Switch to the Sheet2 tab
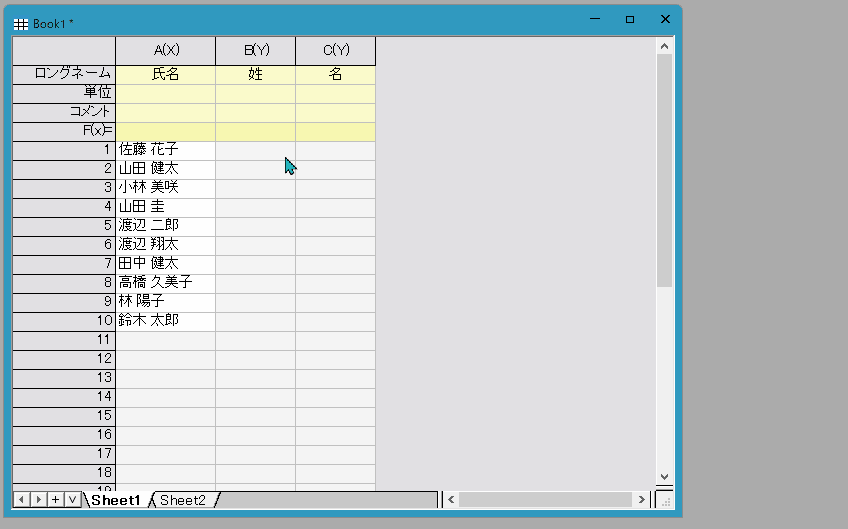The image size is (848, 529). (183, 500)
